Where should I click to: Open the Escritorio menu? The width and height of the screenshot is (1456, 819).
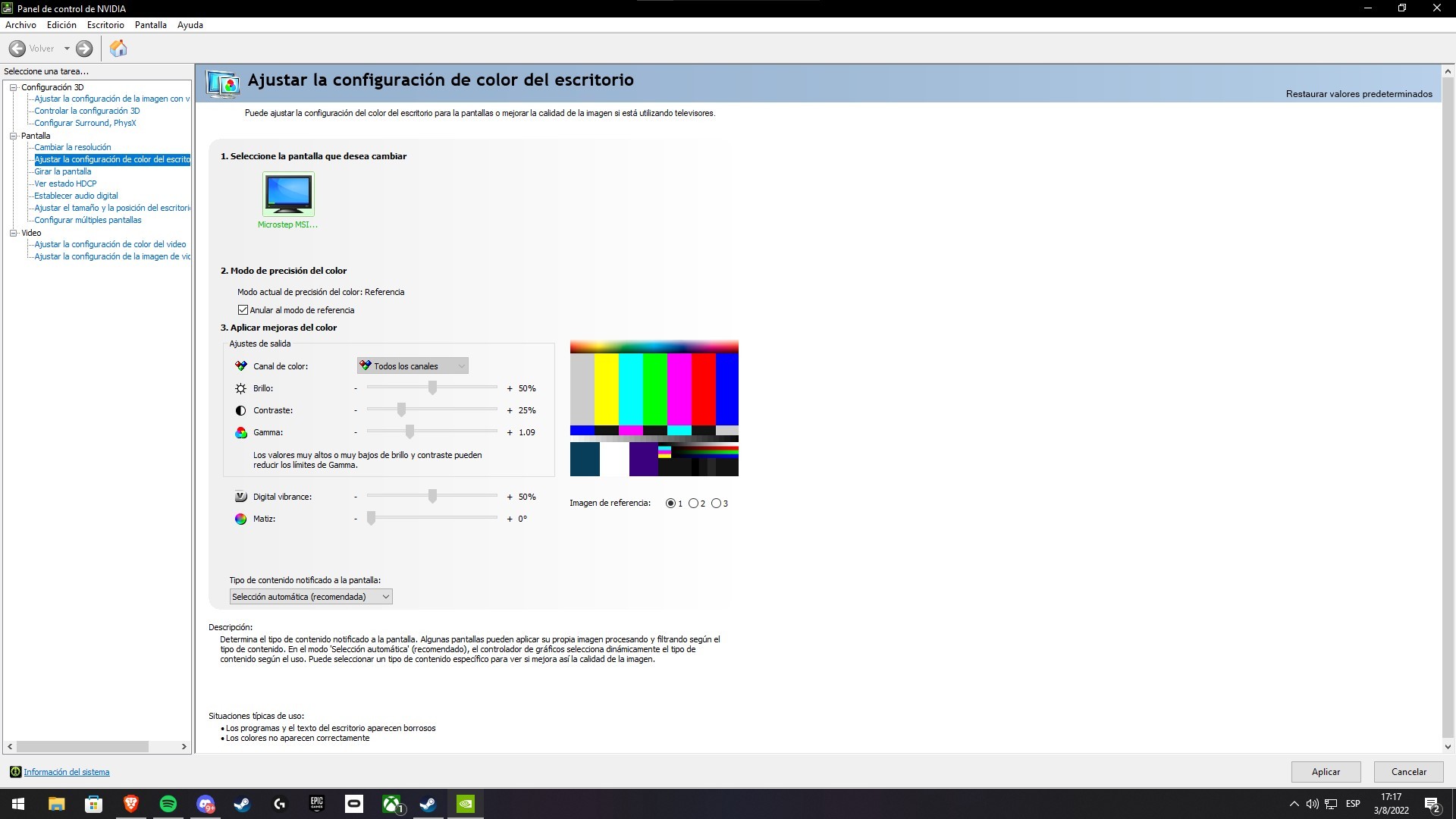pos(105,25)
